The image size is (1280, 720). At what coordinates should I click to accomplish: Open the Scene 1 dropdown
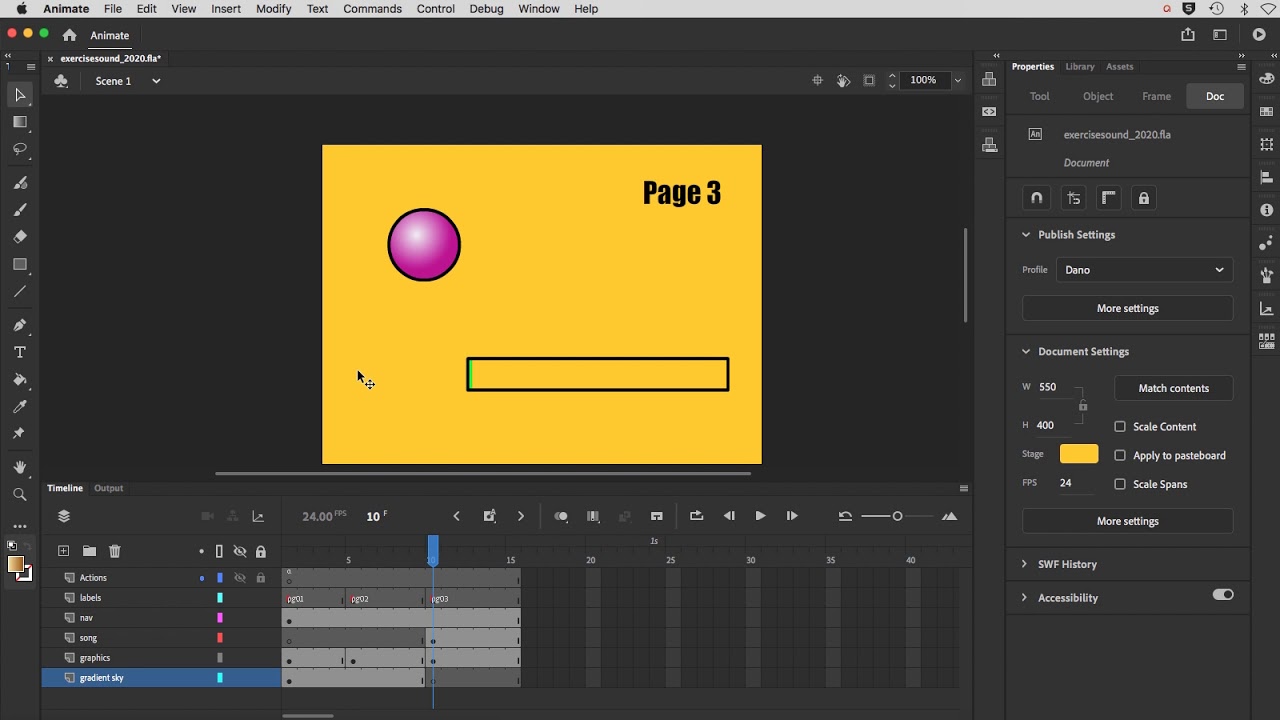pyautogui.click(x=156, y=81)
